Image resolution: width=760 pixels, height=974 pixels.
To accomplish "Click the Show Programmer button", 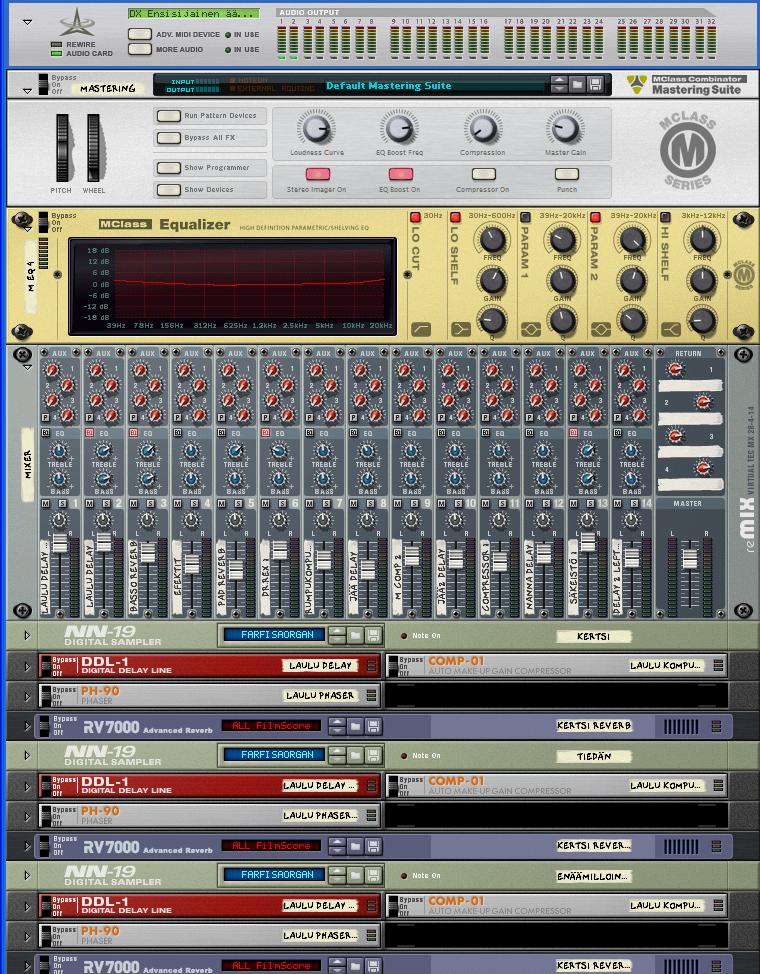I will click(168, 168).
